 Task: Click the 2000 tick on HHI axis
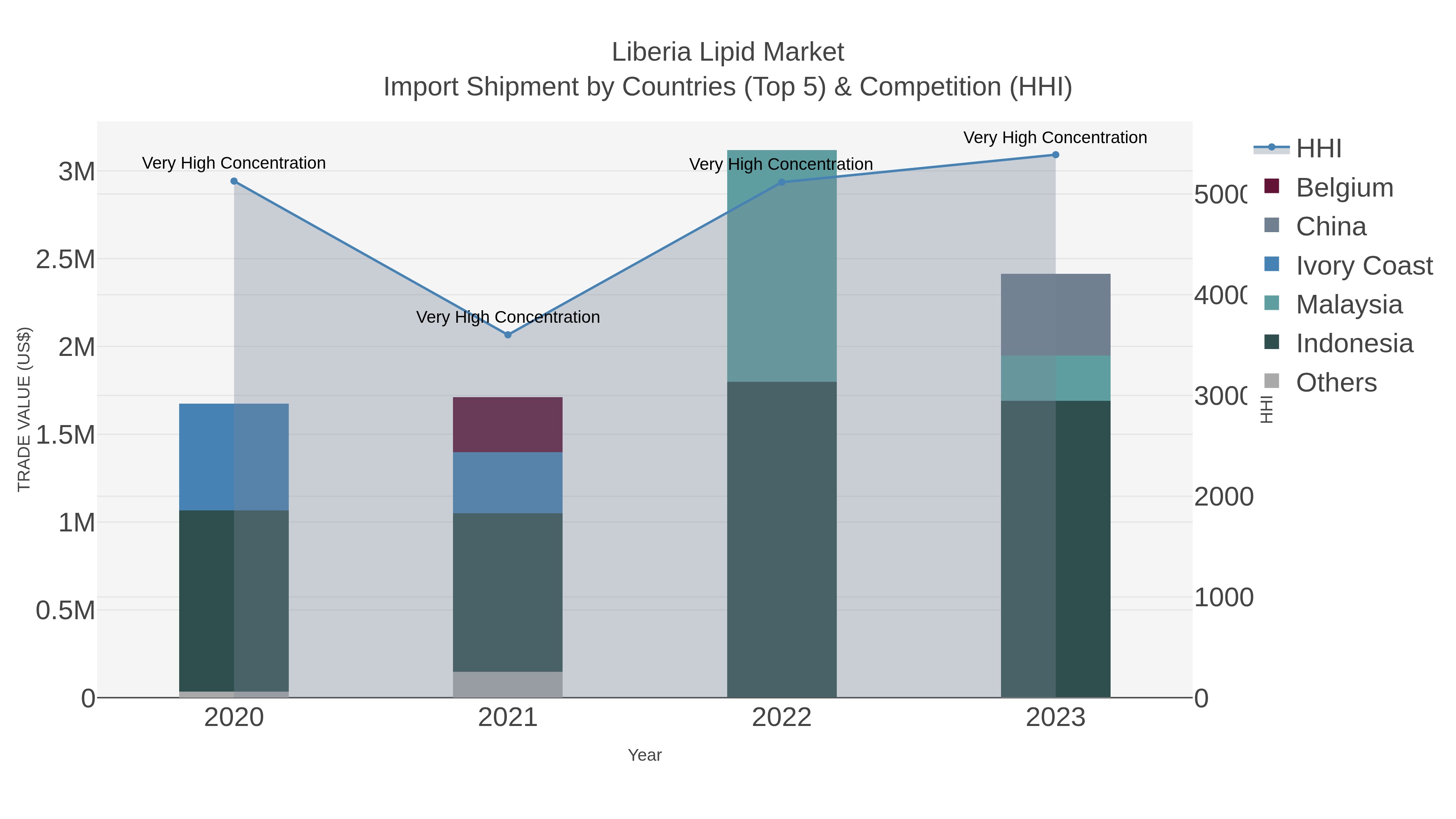coord(1224,497)
